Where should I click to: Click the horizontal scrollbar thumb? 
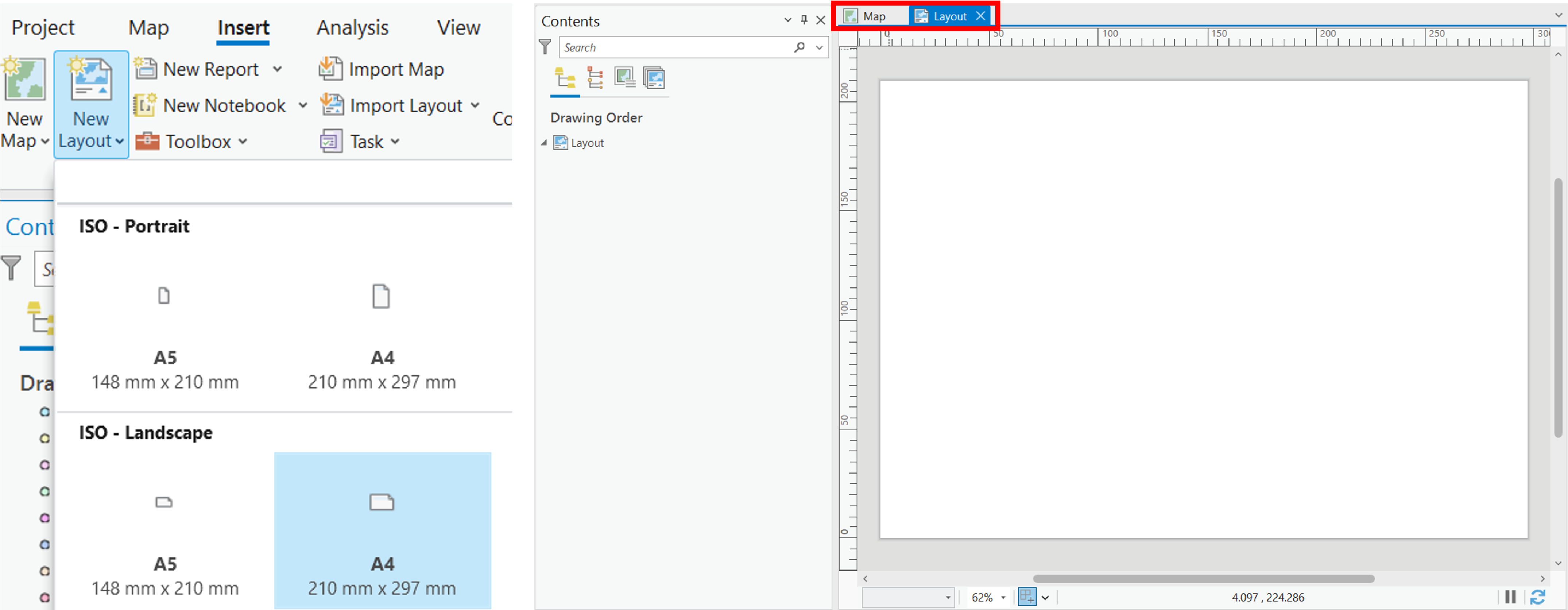point(1203,578)
